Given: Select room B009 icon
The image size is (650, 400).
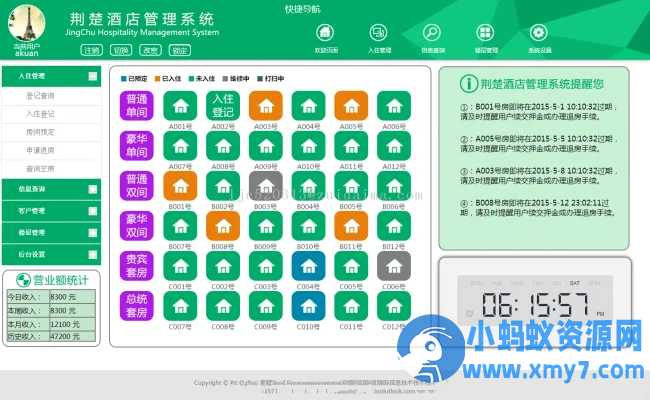Looking at the screenshot, I should click(x=266, y=226).
